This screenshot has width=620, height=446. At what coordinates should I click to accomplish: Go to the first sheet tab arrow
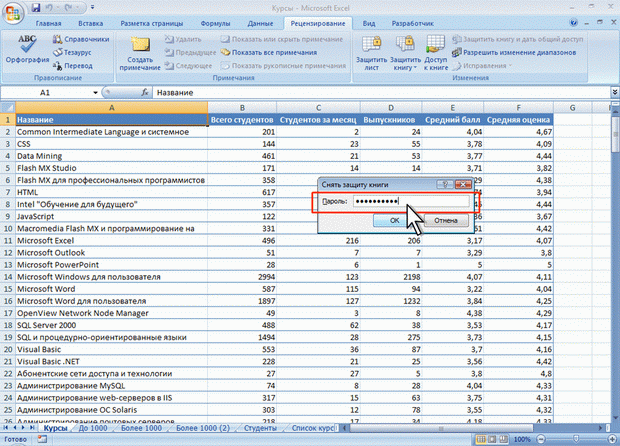point(6,428)
